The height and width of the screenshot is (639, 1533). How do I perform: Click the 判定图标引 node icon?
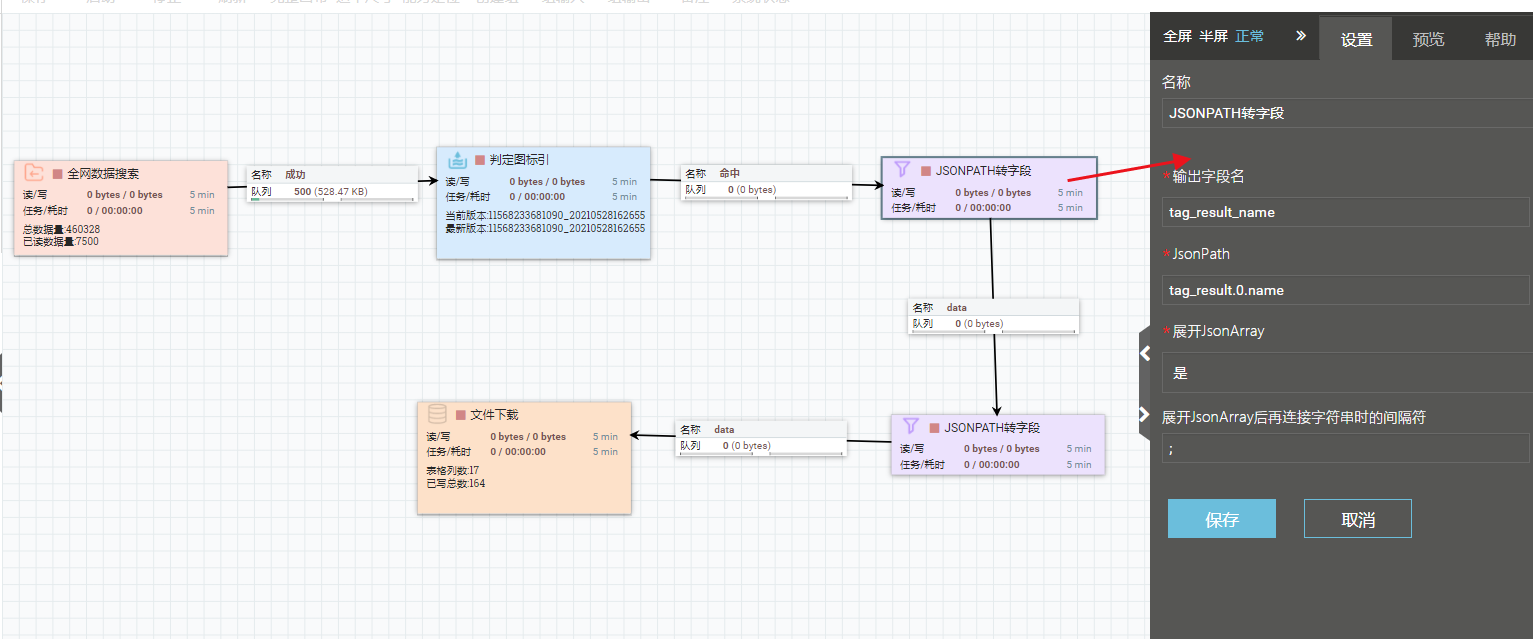pyautogui.click(x=457, y=159)
